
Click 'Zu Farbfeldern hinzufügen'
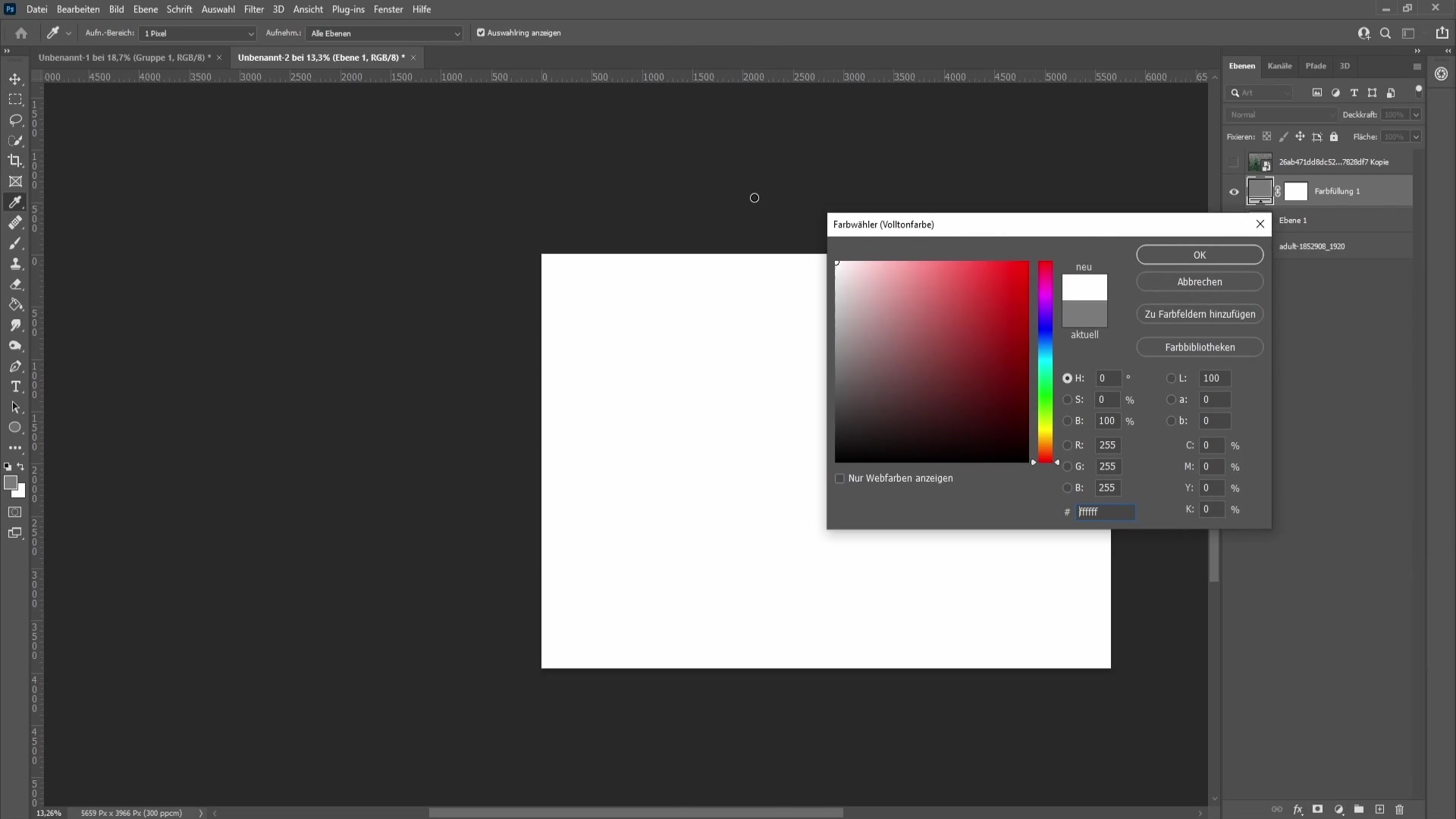click(1200, 314)
